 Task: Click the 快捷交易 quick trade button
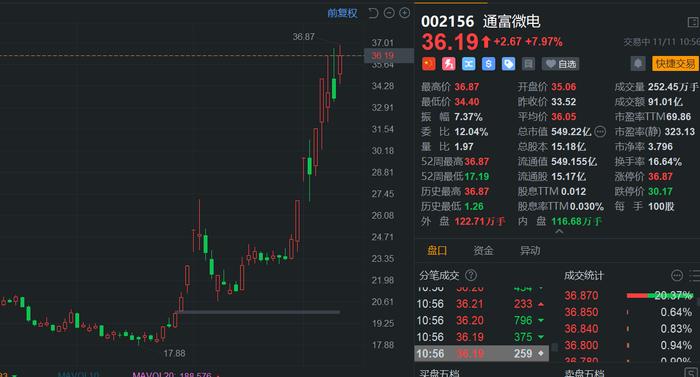pyautogui.click(x=675, y=64)
